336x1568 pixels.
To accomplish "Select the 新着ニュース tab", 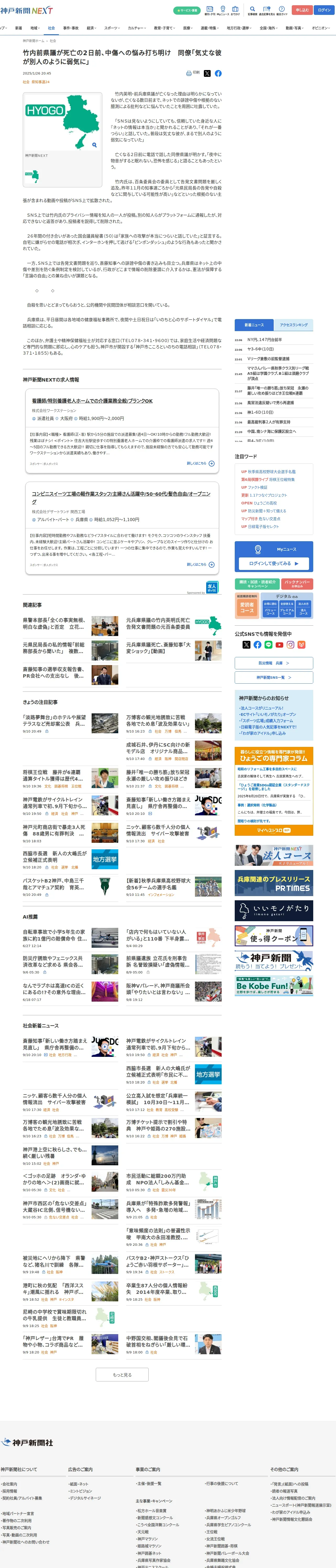I will pyautogui.click(x=254, y=325).
